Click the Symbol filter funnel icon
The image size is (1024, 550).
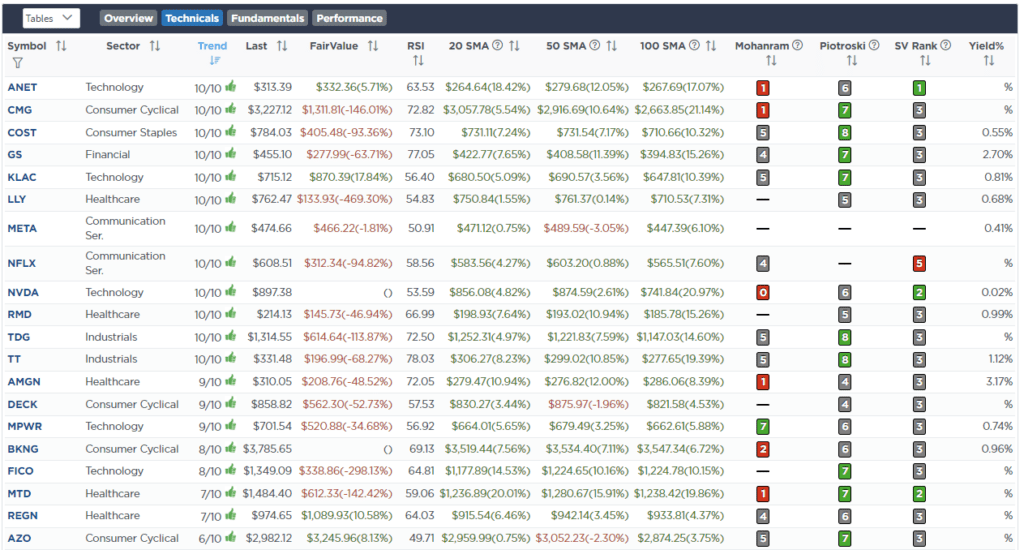point(18,63)
